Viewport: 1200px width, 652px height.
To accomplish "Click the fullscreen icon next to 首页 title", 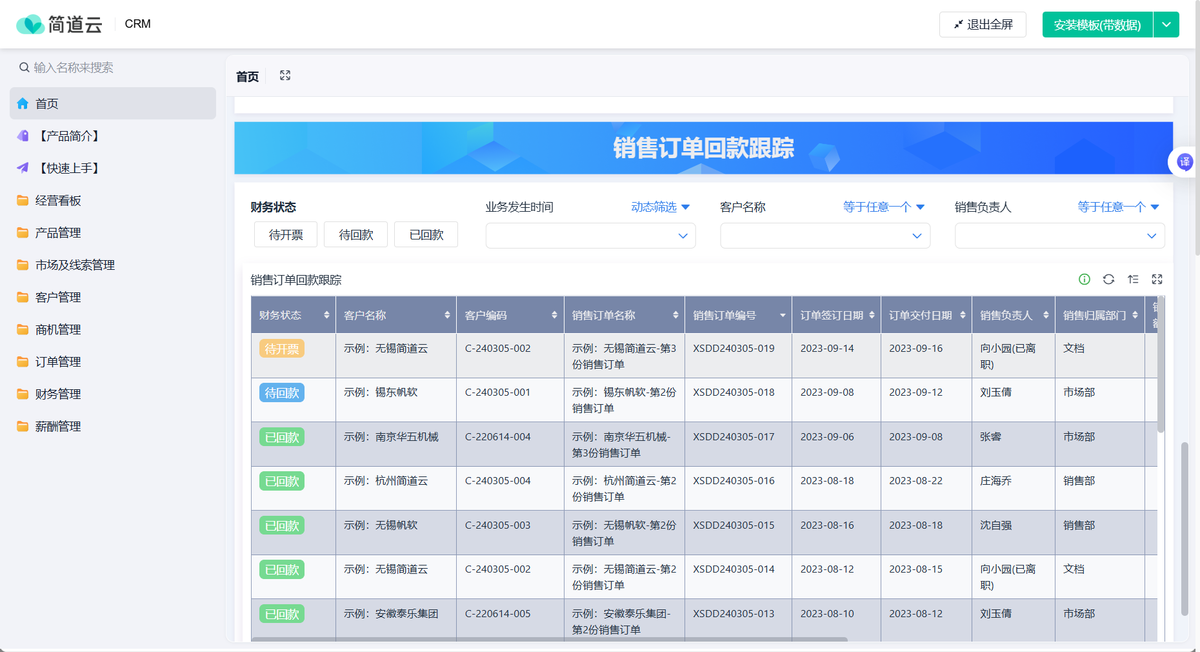I will (x=285, y=76).
